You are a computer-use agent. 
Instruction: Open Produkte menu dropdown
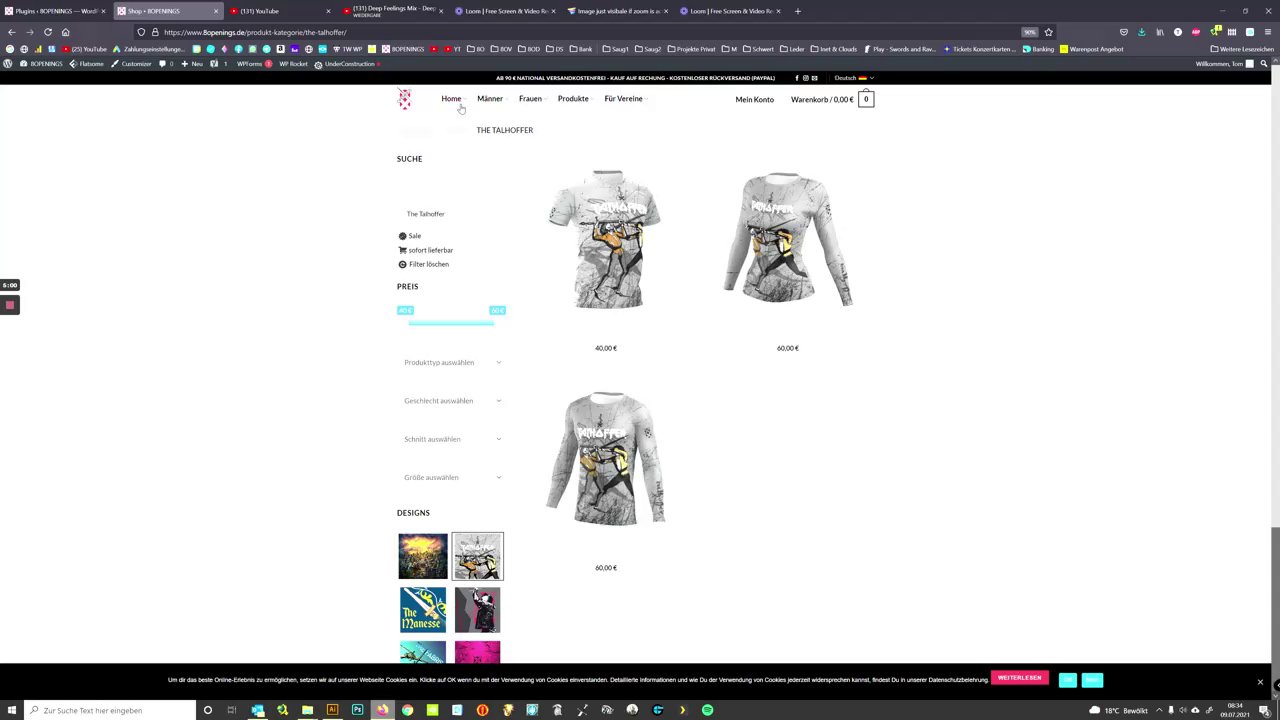tap(575, 99)
